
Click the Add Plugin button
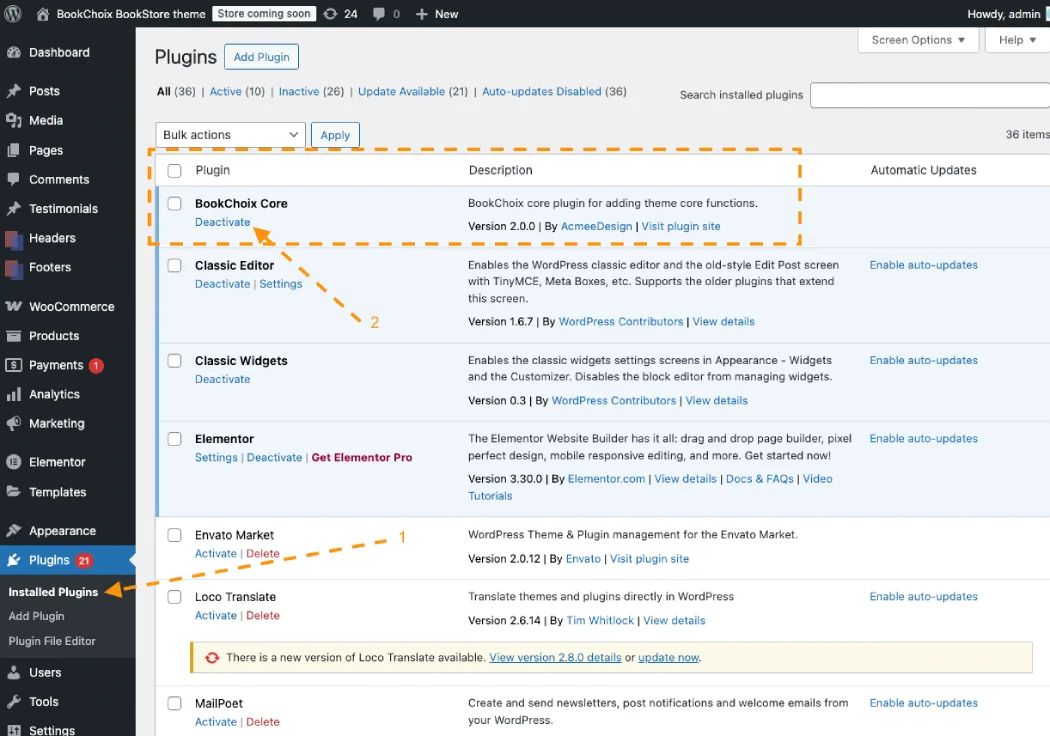click(261, 57)
